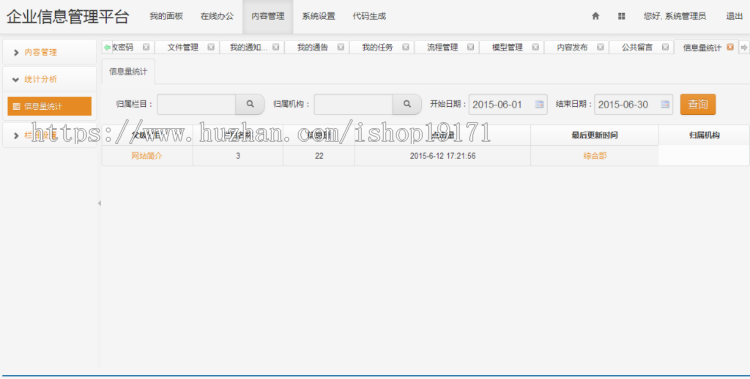Close the active 信息量统计 tab
Viewport: 750px width, 379px height.
tap(730, 47)
